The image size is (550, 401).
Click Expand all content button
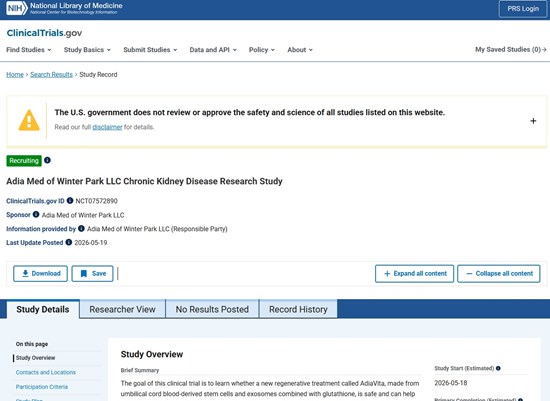point(415,274)
